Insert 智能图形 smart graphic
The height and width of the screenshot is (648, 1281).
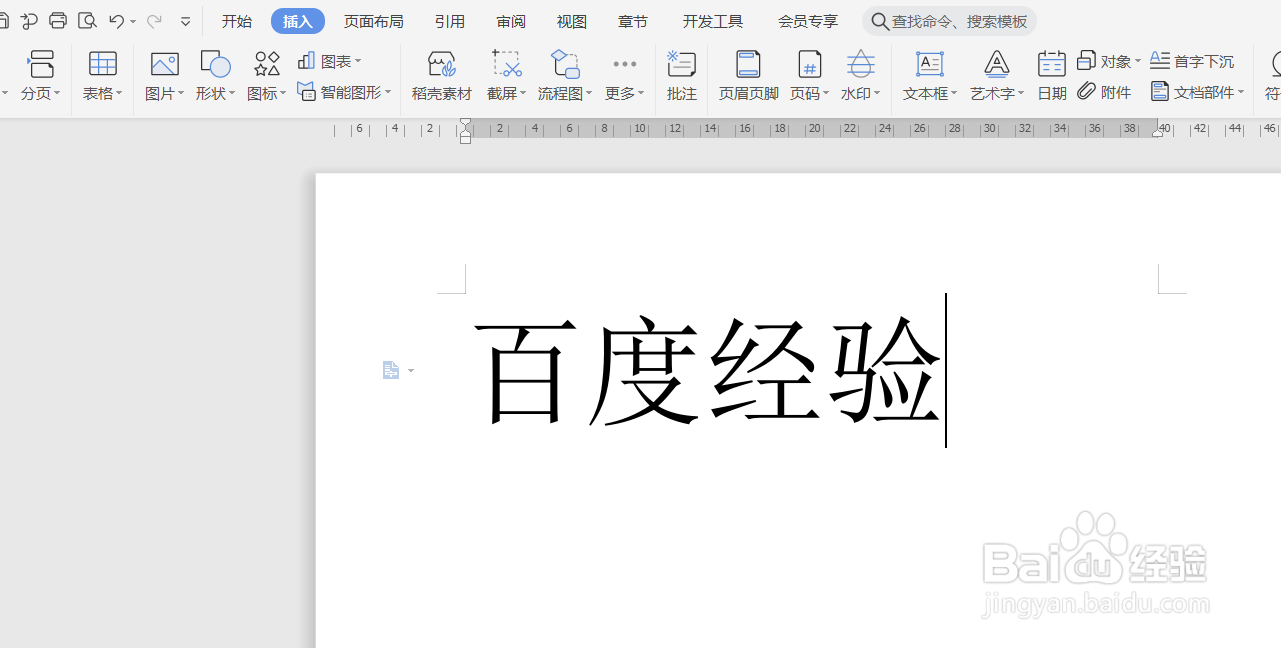pos(344,92)
